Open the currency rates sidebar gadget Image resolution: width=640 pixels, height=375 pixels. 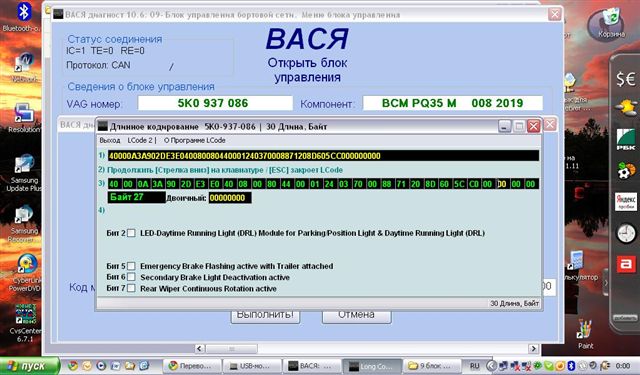click(626, 78)
